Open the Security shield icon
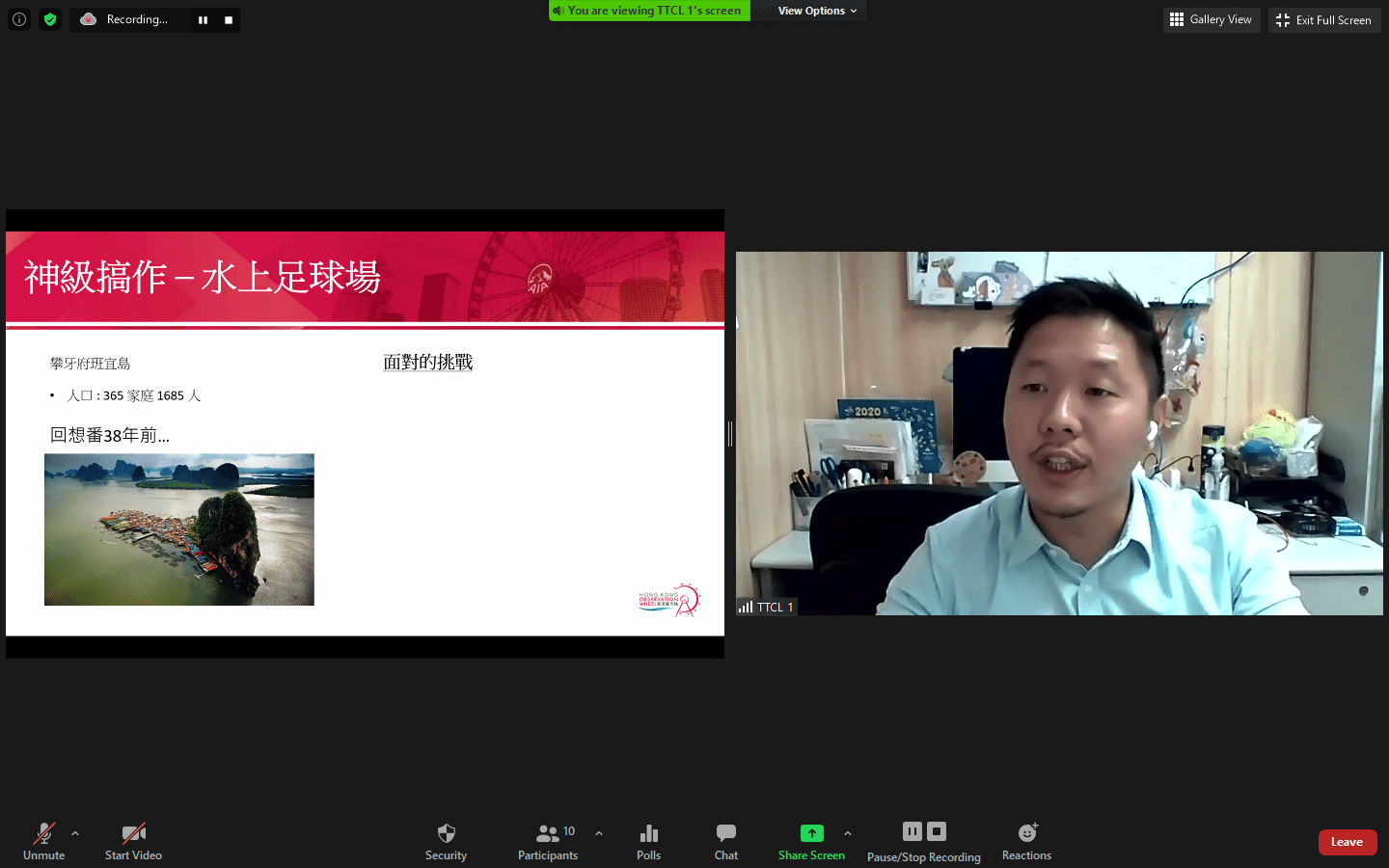 [x=446, y=833]
